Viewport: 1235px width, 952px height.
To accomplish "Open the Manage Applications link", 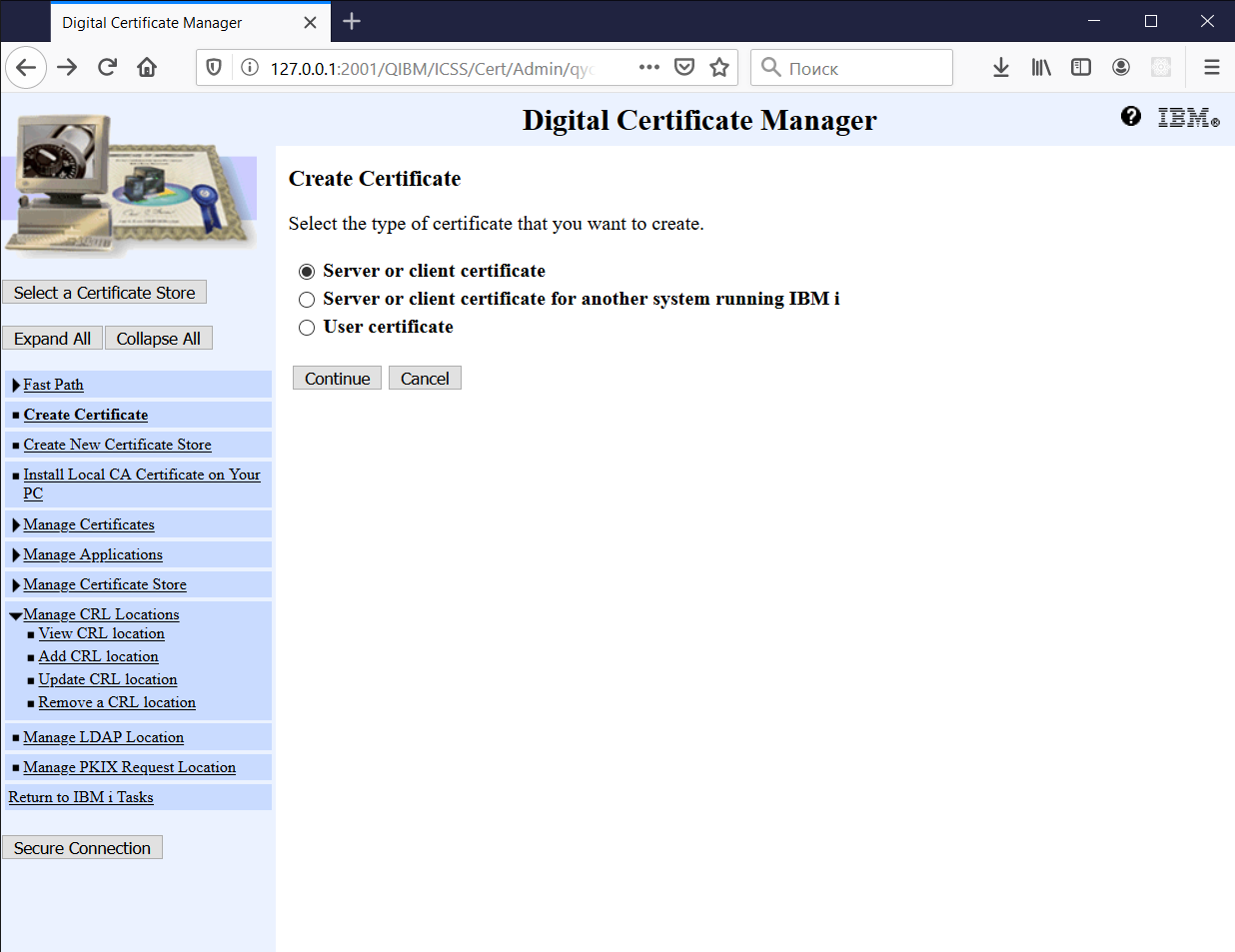I will (x=93, y=554).
